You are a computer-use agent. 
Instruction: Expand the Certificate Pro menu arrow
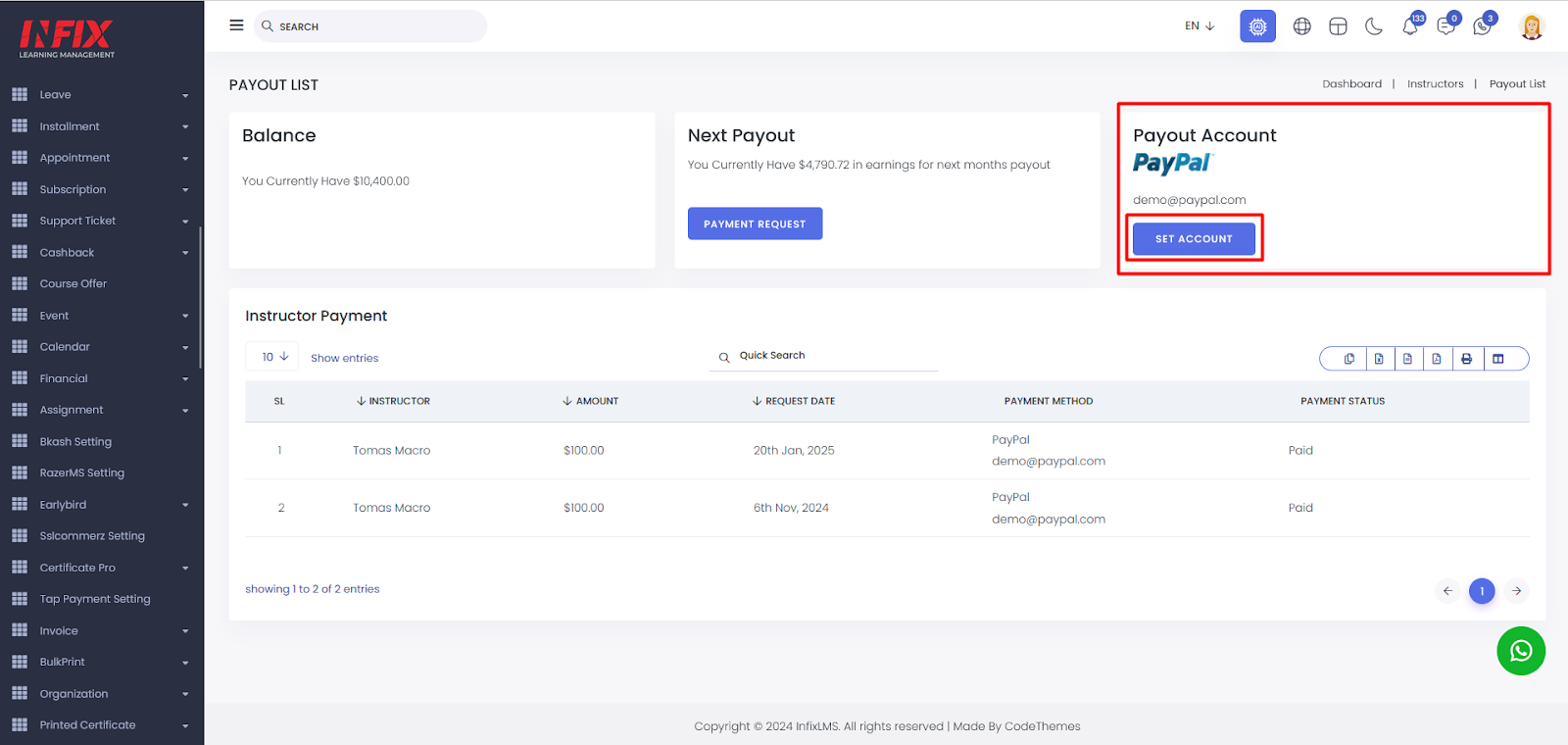185,568
